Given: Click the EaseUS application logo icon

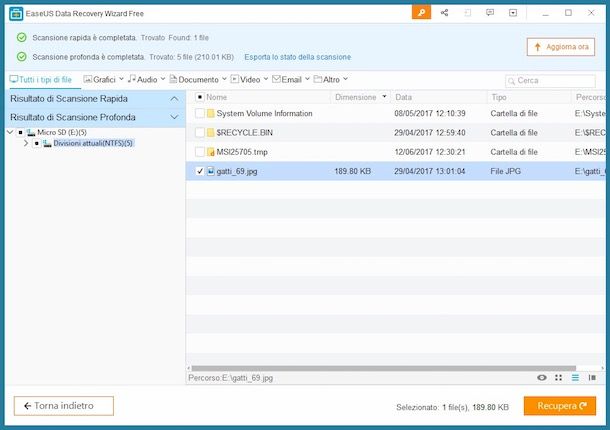Looking at the screenshot, I should [x=16, y=14].
